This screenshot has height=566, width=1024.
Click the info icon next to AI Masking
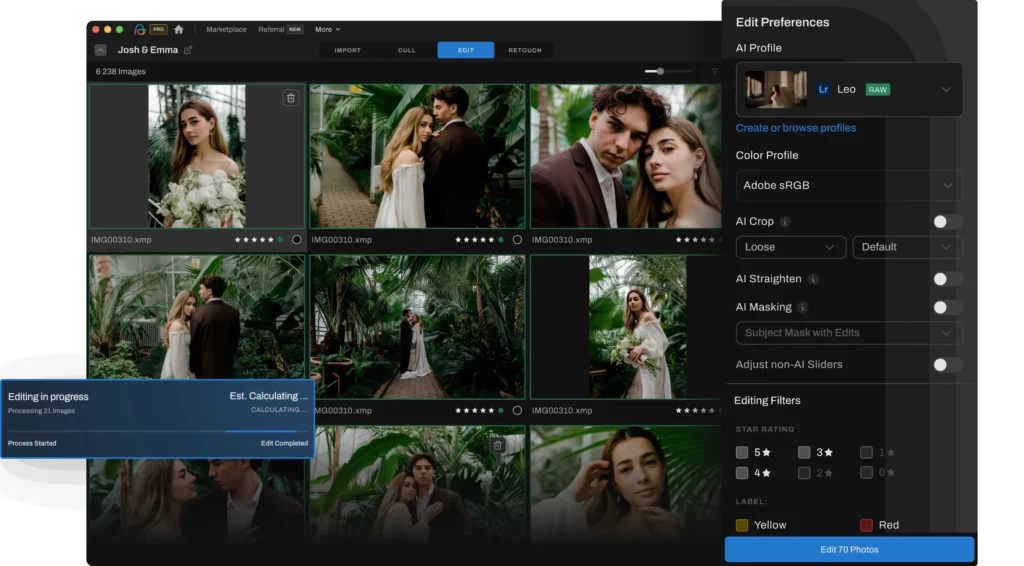tap(803, 308)
